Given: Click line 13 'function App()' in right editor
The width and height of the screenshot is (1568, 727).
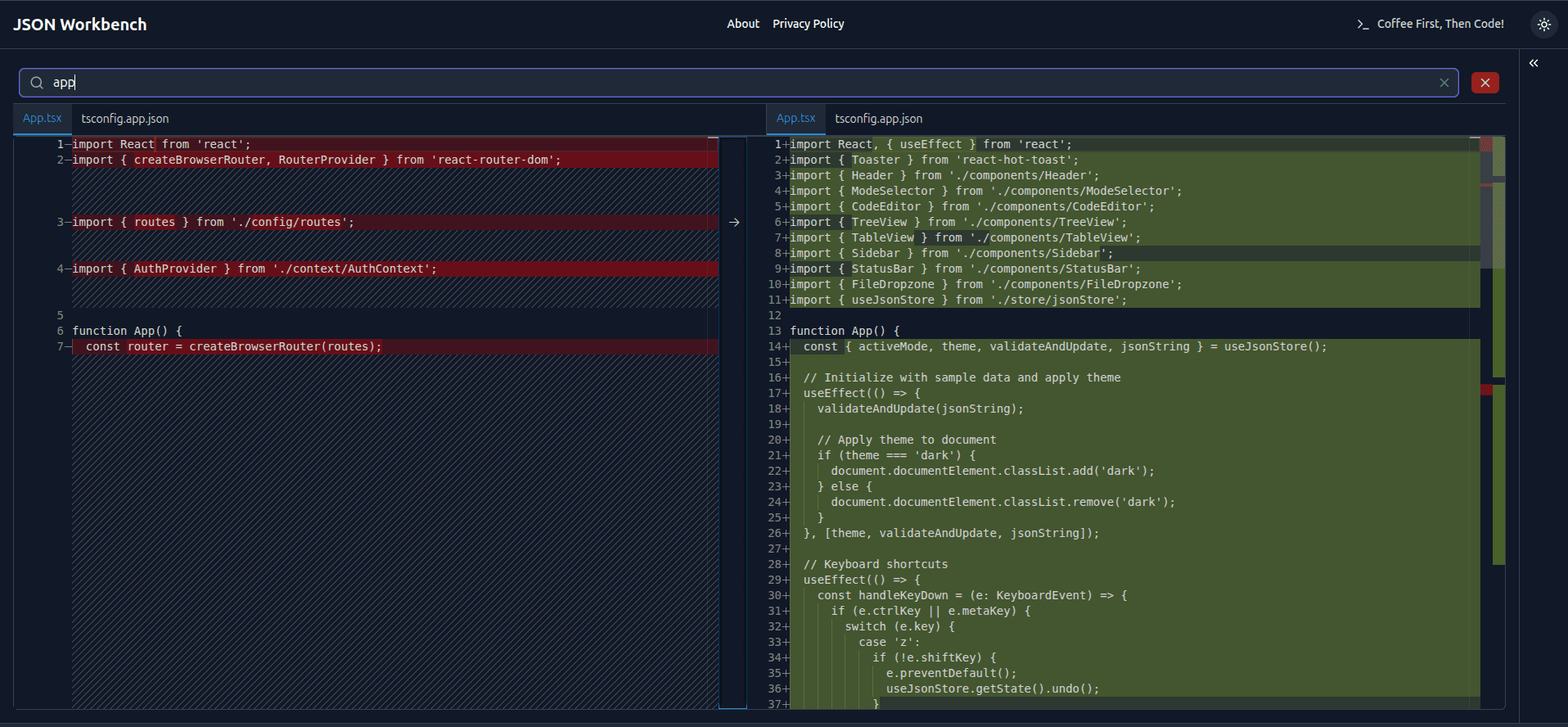Looking at the screenshot, I should click(845, 331).
